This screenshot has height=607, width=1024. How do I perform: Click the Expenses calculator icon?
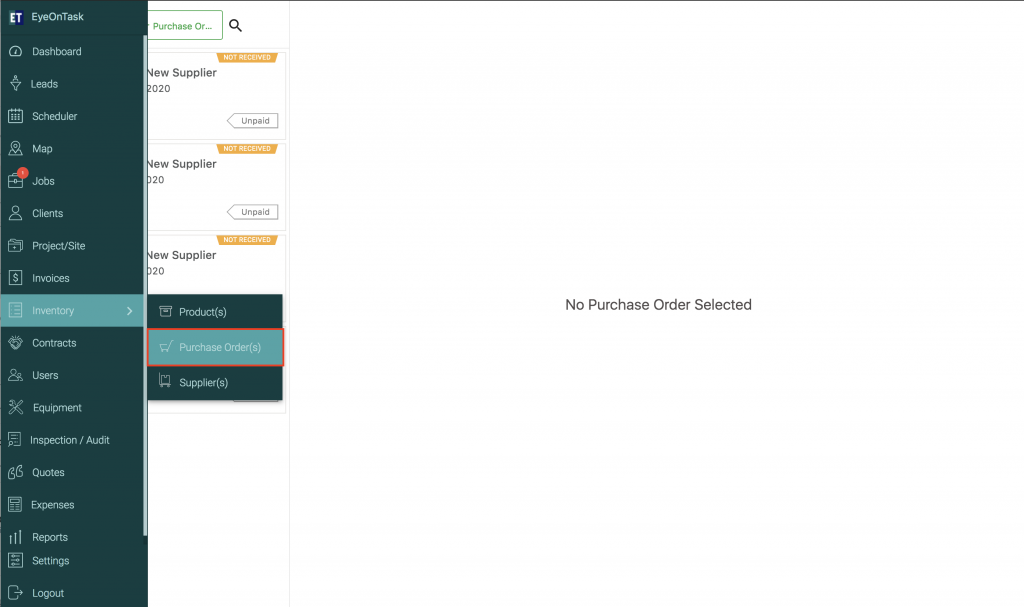click(15, 504)
